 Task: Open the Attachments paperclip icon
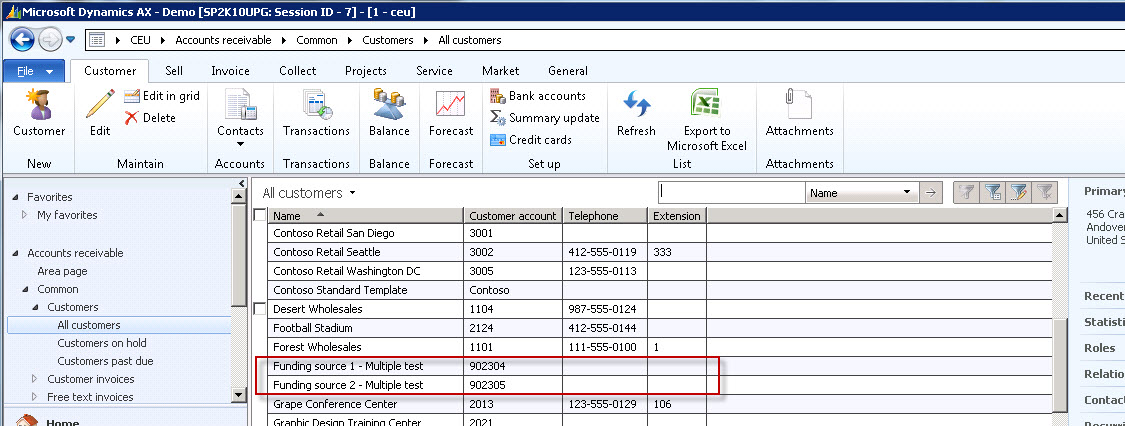[x=799, y=105]
